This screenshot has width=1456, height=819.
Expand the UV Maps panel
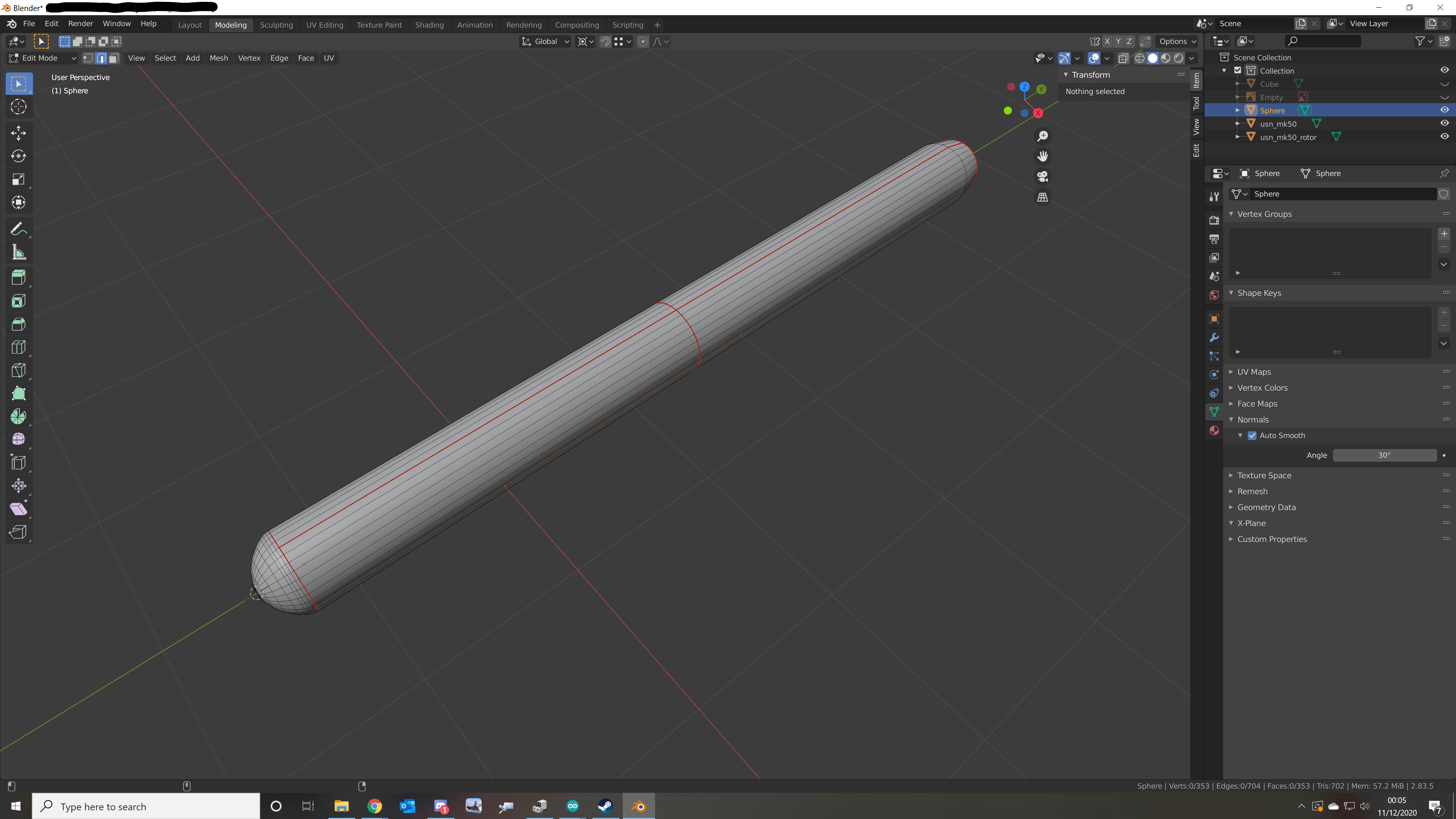(x=1253, y=372)
